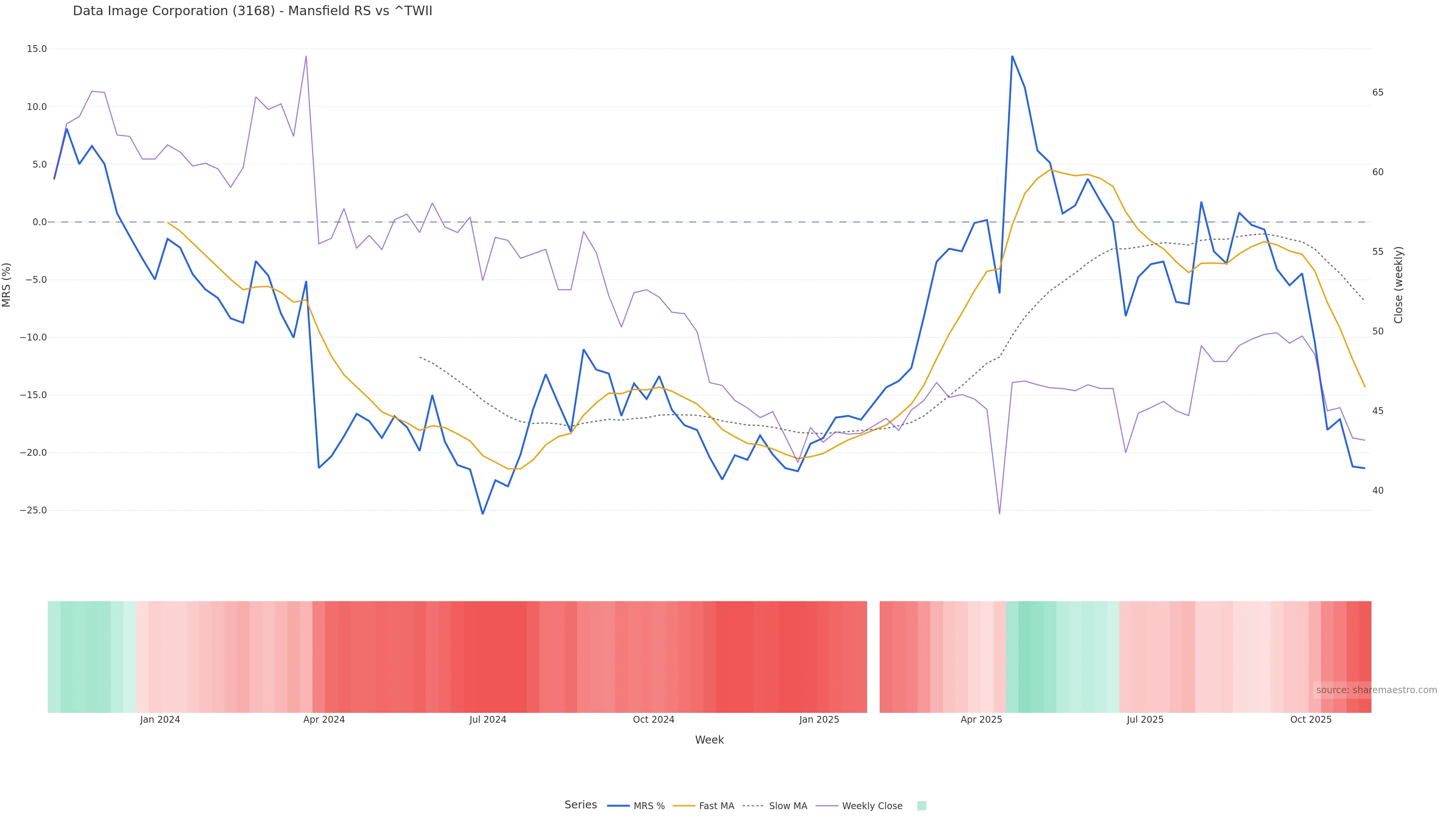Viewport: 1456px width, 819px height.
Task: Click the Jan 2024 tick label
Action: click(160, 720)
